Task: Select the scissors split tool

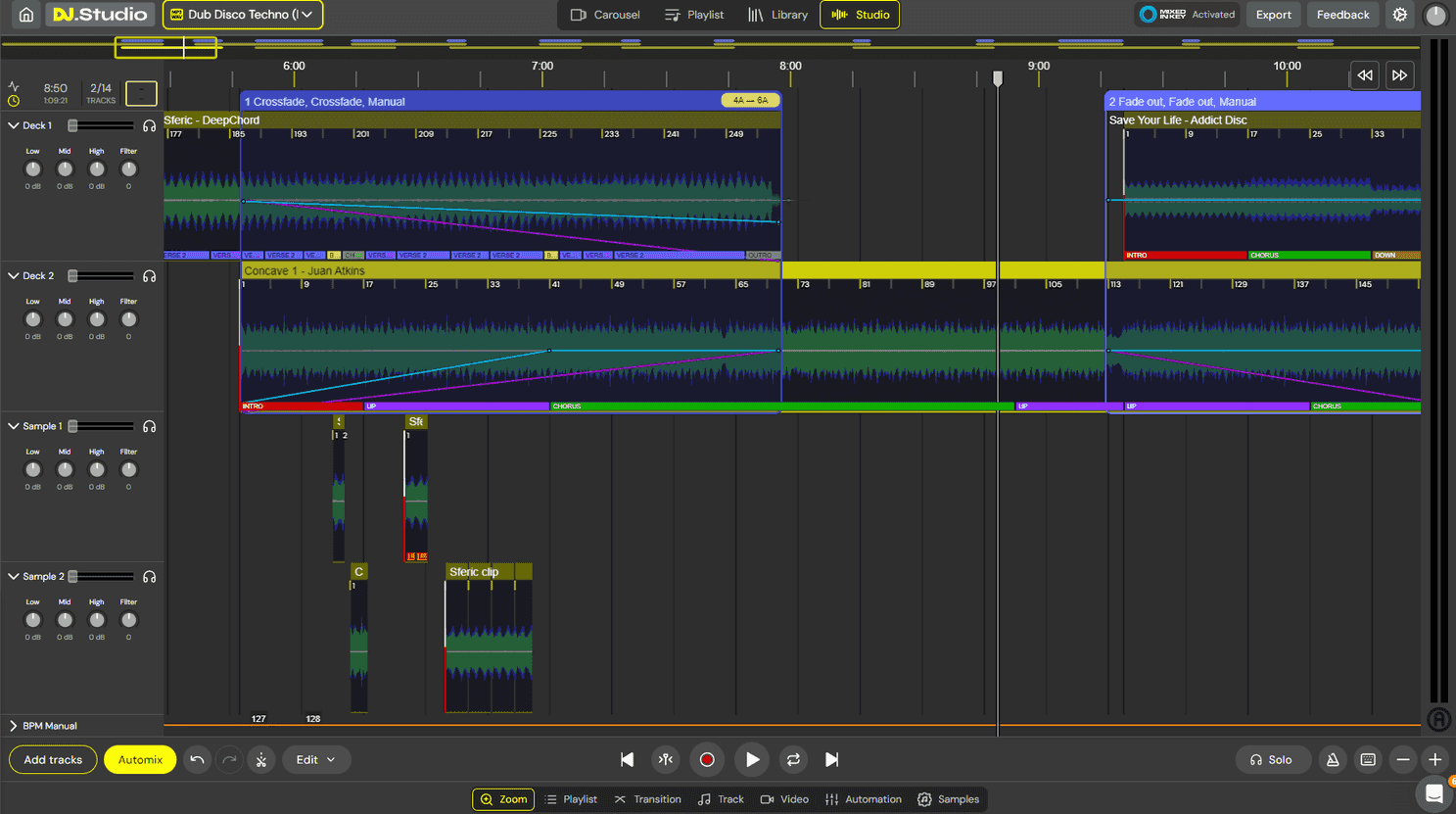Action: (260, 759)
